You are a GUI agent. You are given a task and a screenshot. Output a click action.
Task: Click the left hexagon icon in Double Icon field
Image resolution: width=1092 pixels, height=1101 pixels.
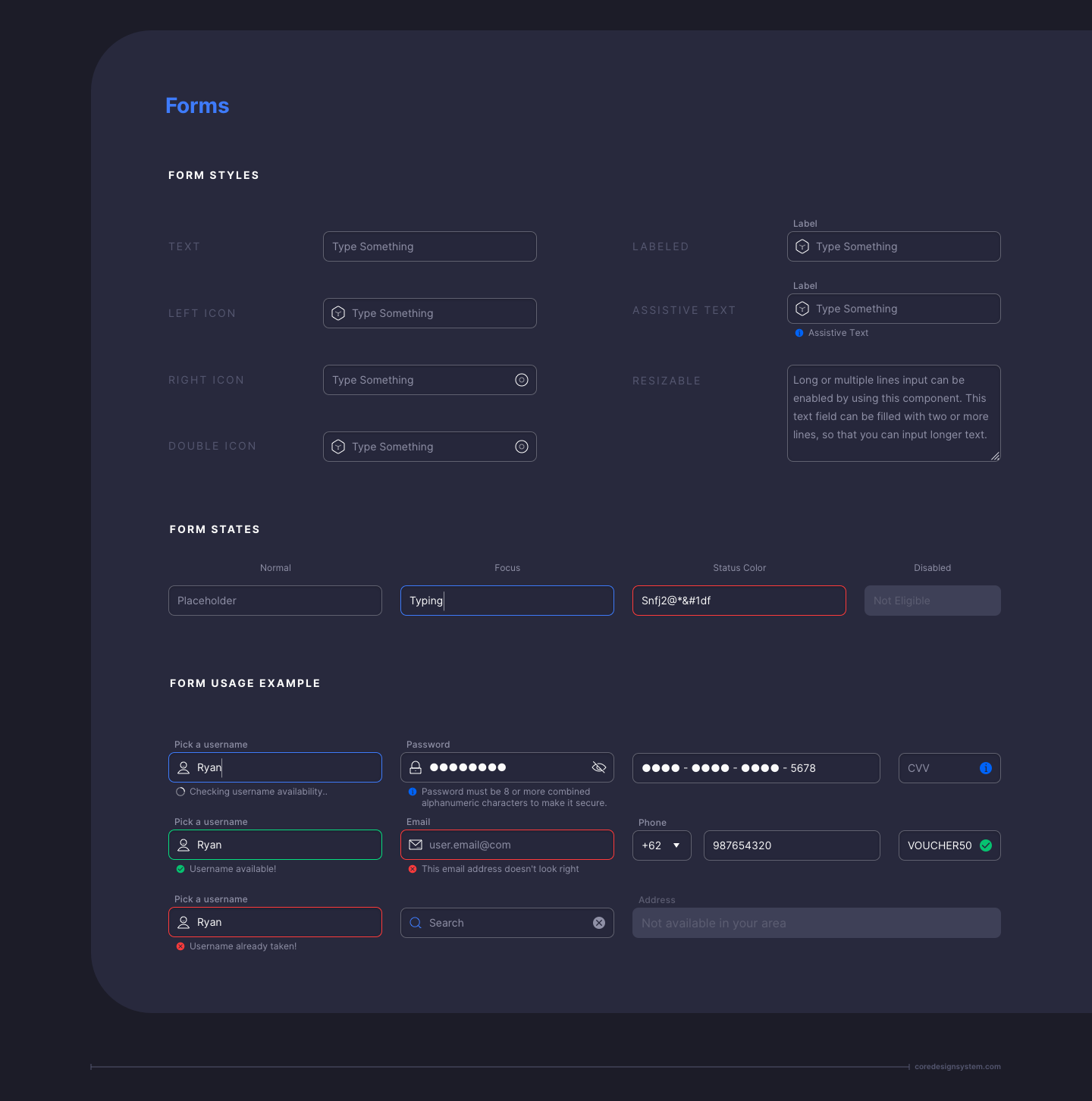tap(339, 447)
